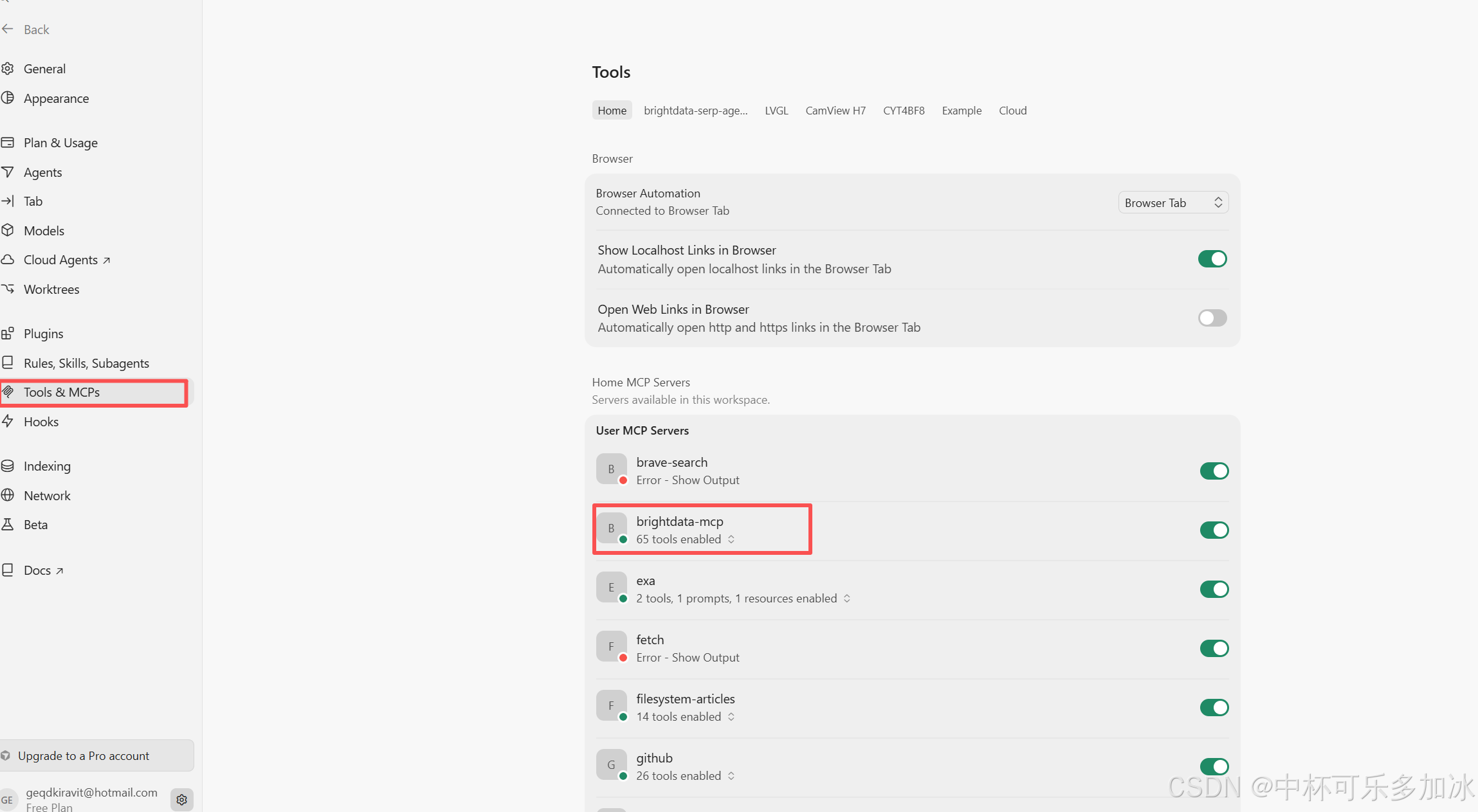
Task: Click the Plan & Usage card icon
Action: pos(8,142)
